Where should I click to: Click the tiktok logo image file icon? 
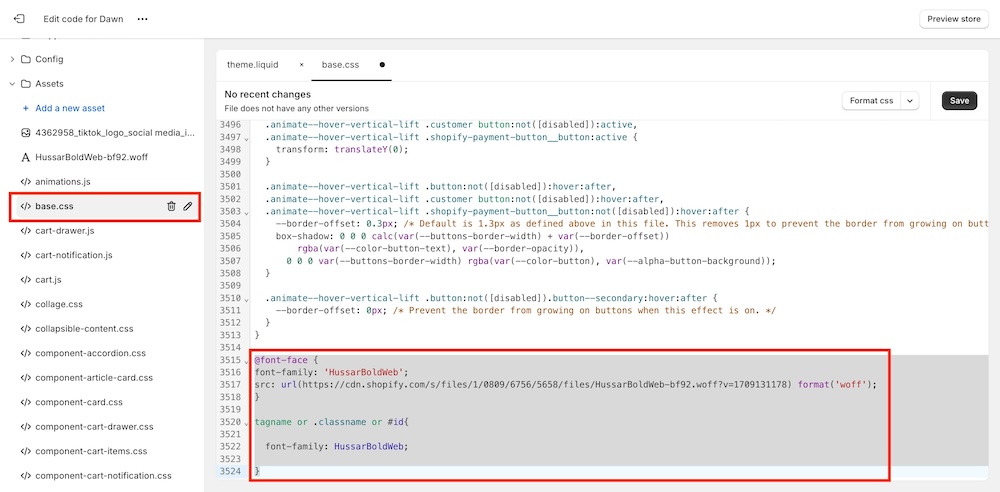click(x=26, y=133)
